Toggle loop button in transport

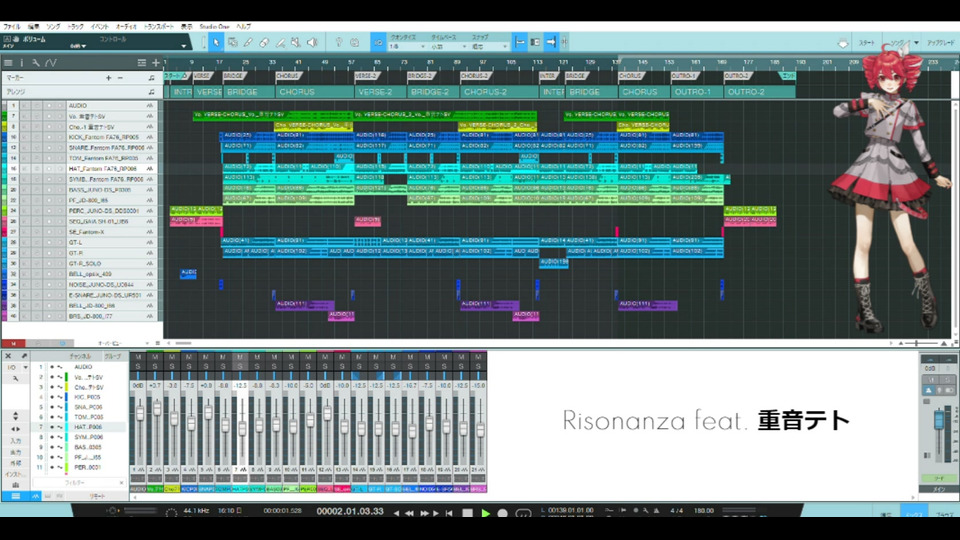tap(523, 513)
